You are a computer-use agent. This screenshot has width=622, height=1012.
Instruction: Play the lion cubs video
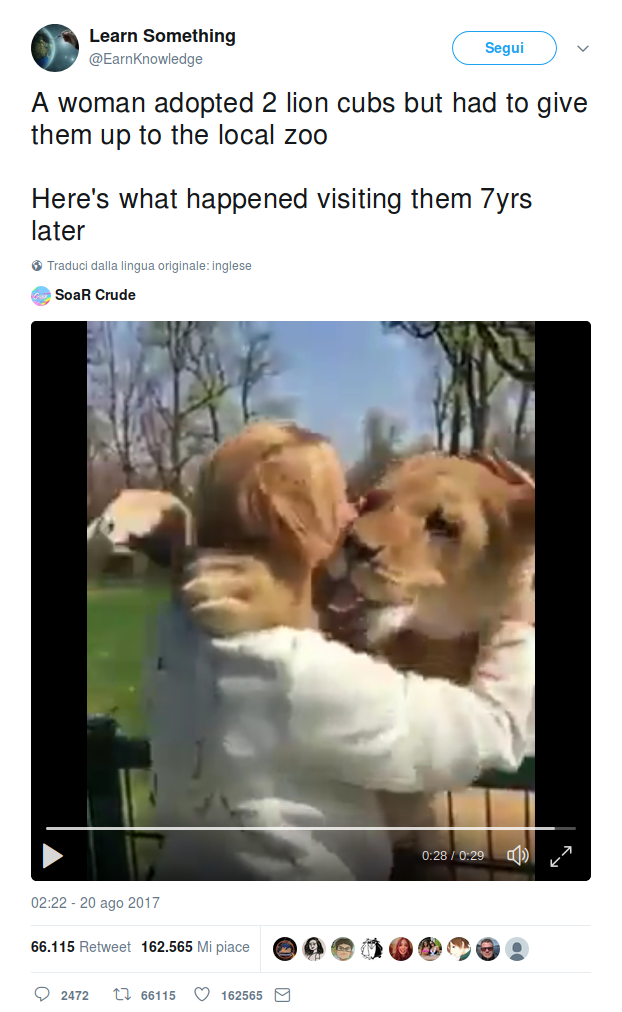coord(52,856)
